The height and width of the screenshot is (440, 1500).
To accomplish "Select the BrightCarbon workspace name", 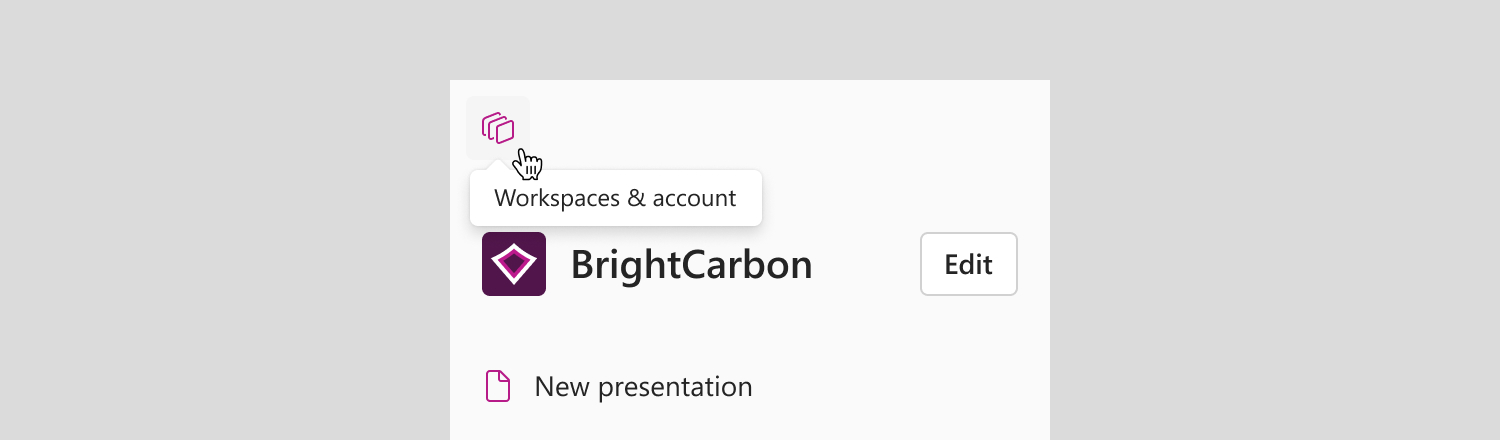I will [x=691, y=265].
